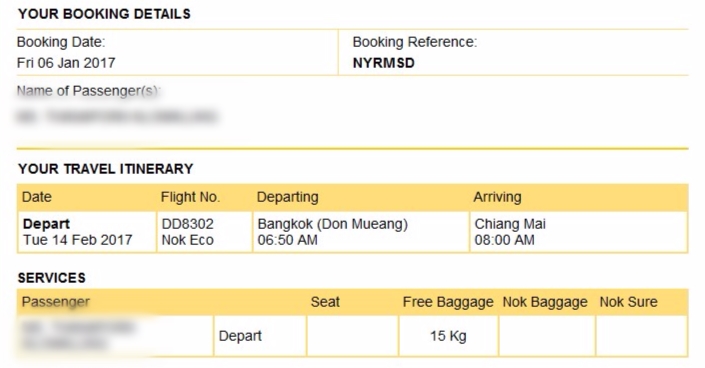Click the departure date Tue 14 Feb 2017
Screen dimensions: 705x368
(x=78, y=240)
